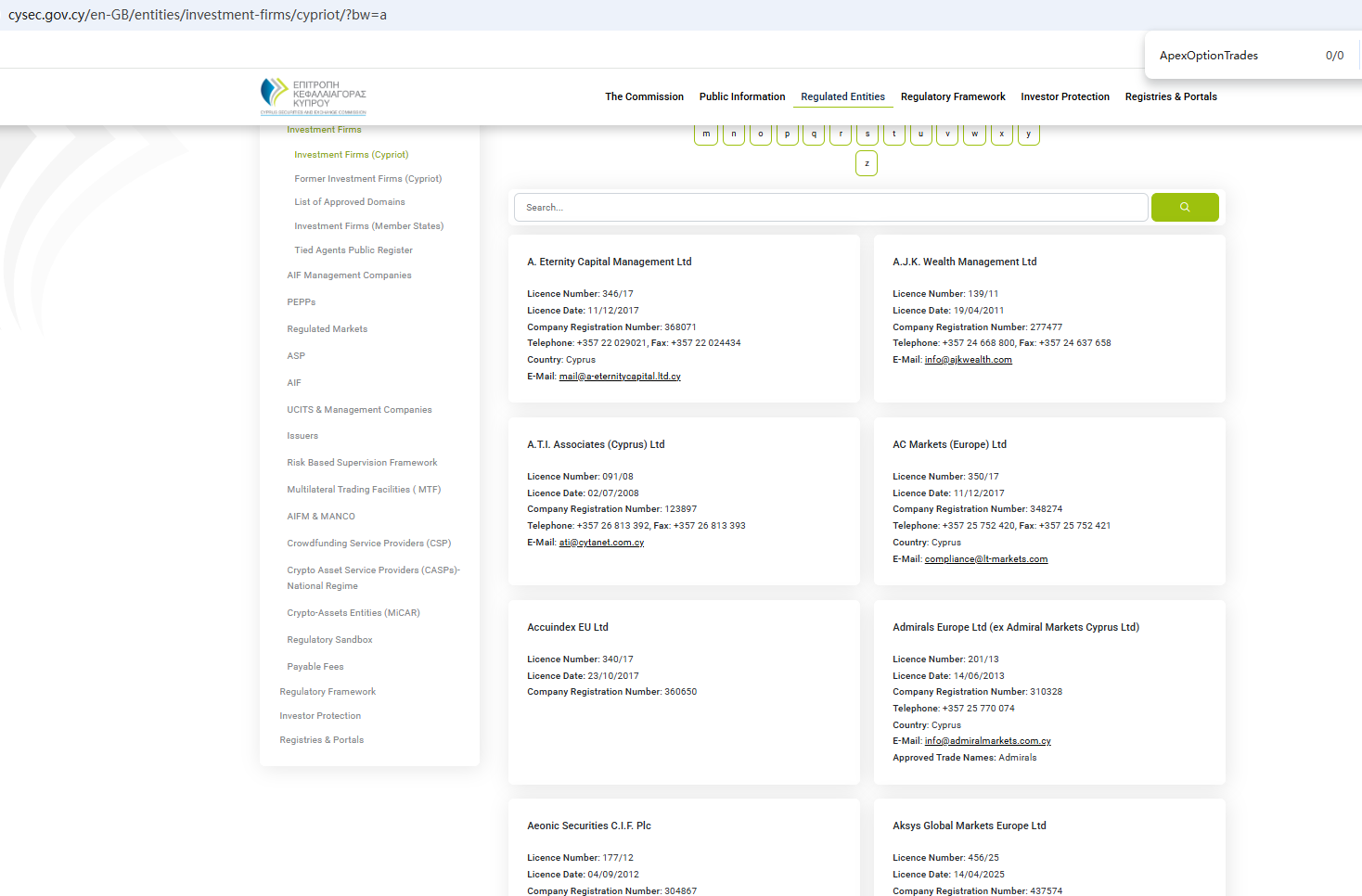Open The Commission menu
This screenshot has height=896, width=1362.
[x=644, y=96]
